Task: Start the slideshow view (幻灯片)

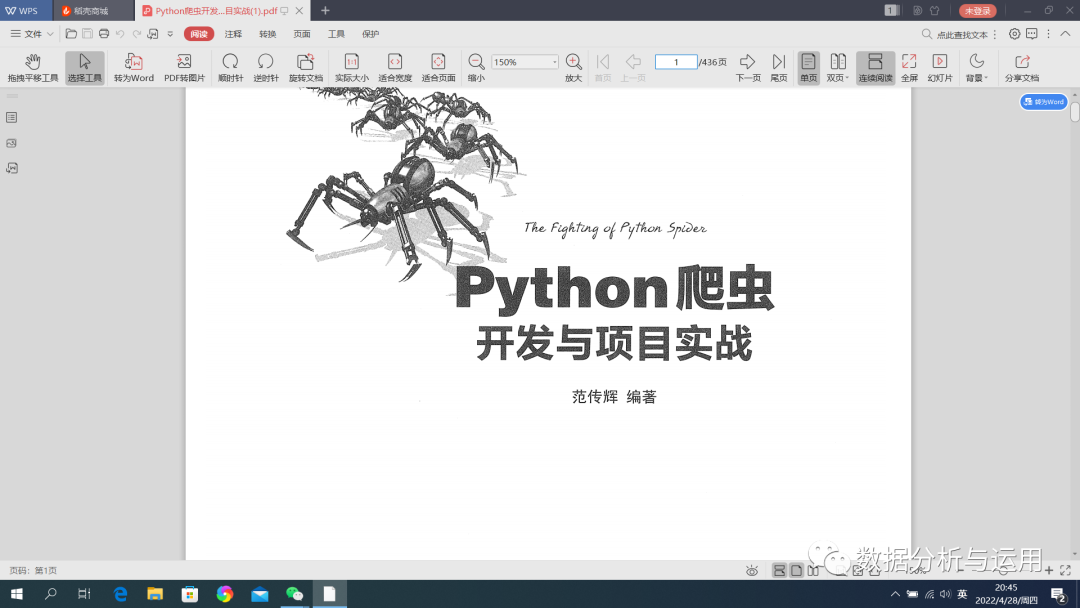Action: click(x=939, y=67)
